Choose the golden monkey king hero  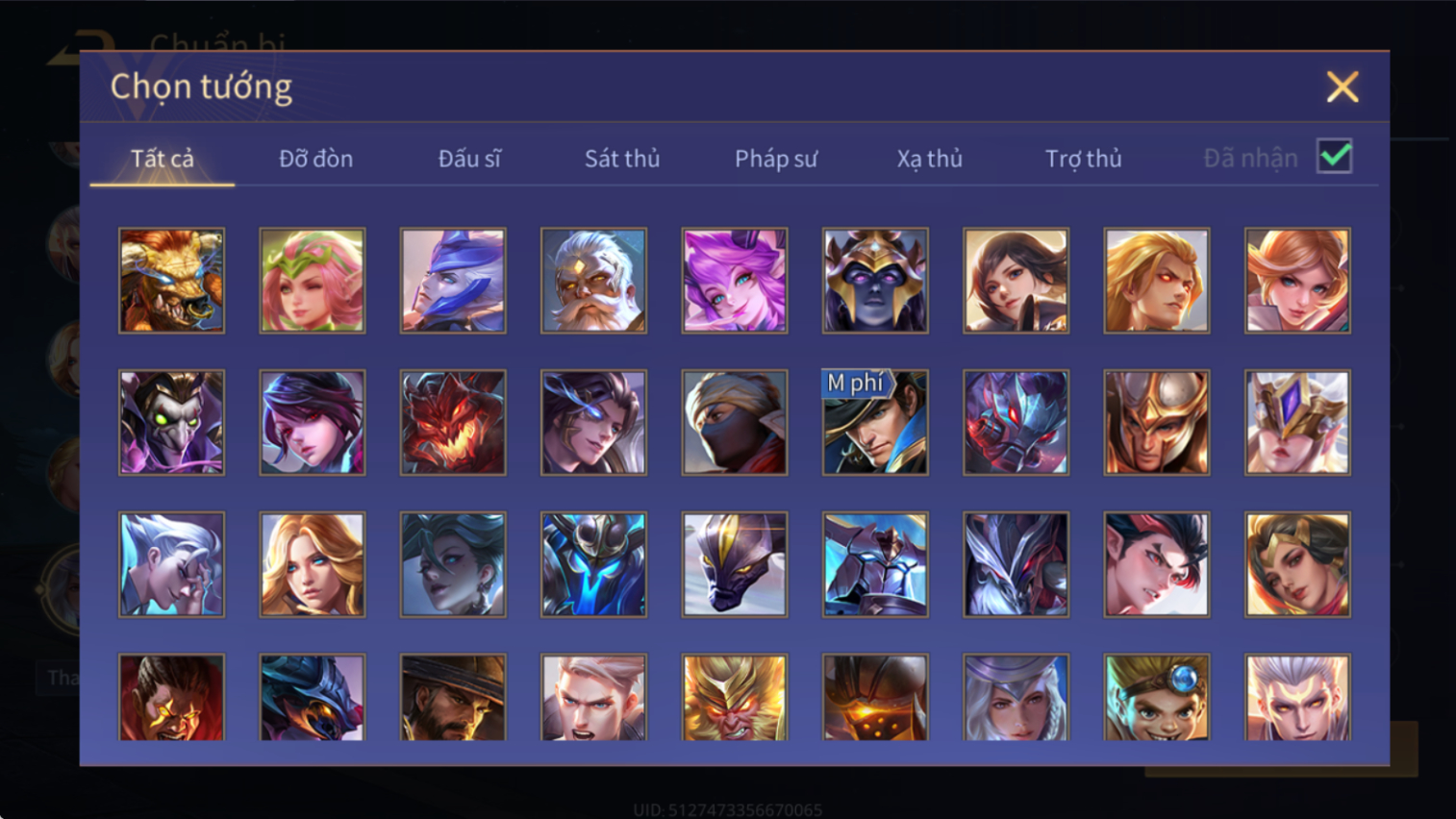(x=735, y=698)
